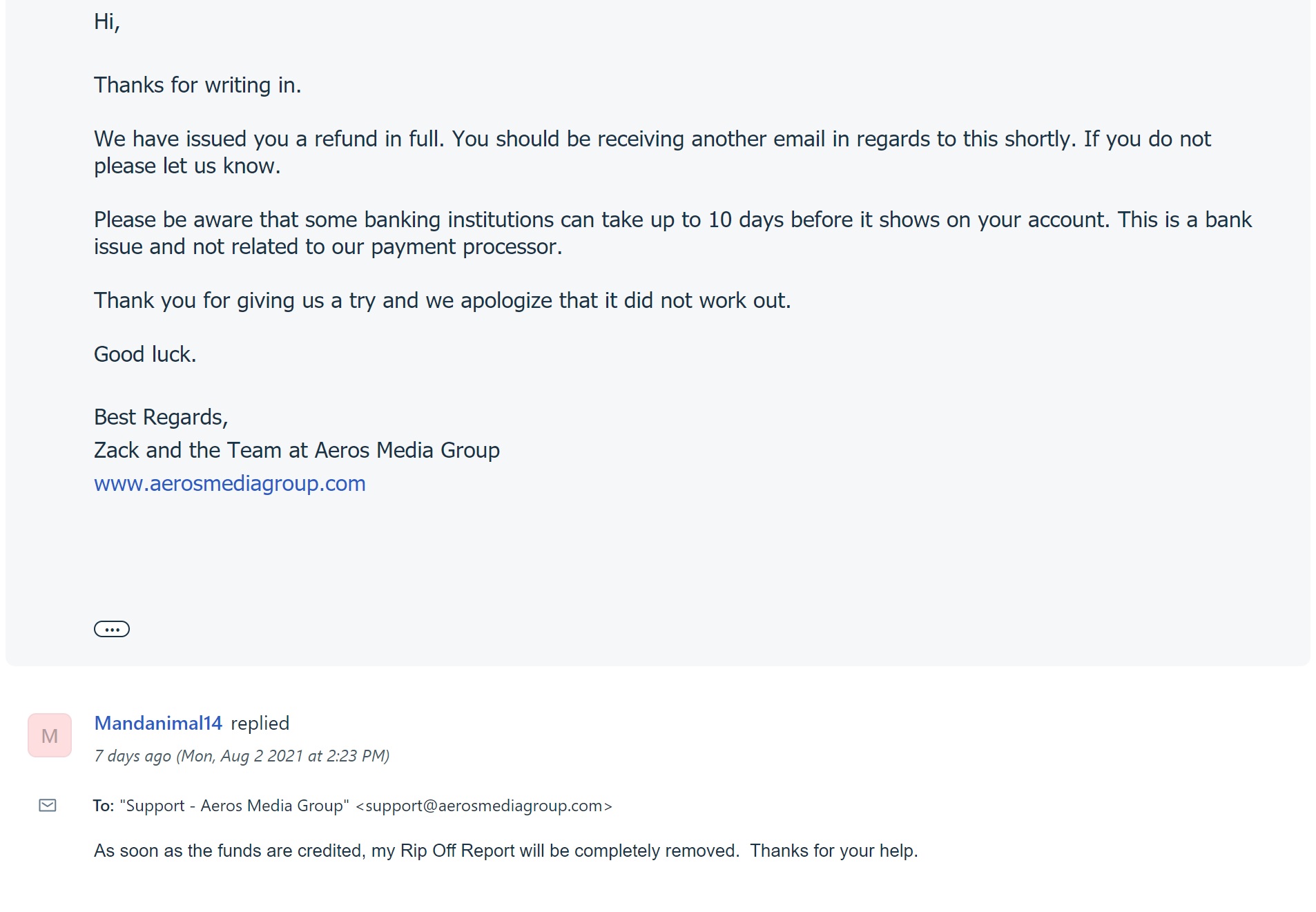Expand quoted text with the ellipsis button
The height and width of the screenshot is (912, 1316).
[112, 629]
